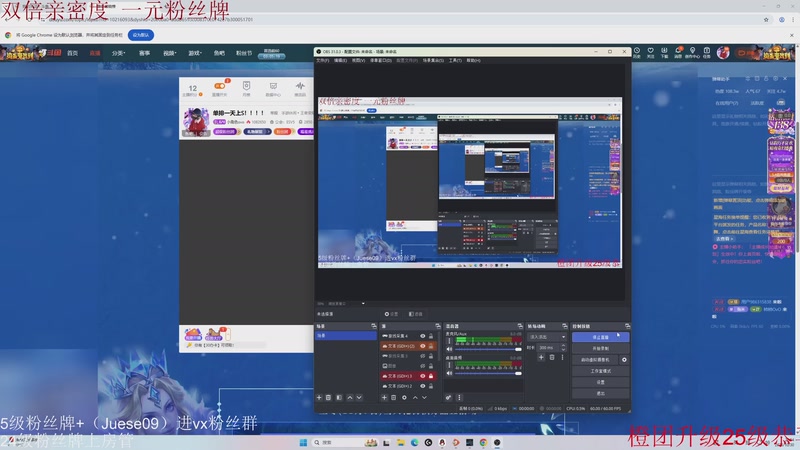Viewport: 800px width, 450px height.
Task: Open the 淡入淡出 transition dropdown
Action: click(547, 337)
